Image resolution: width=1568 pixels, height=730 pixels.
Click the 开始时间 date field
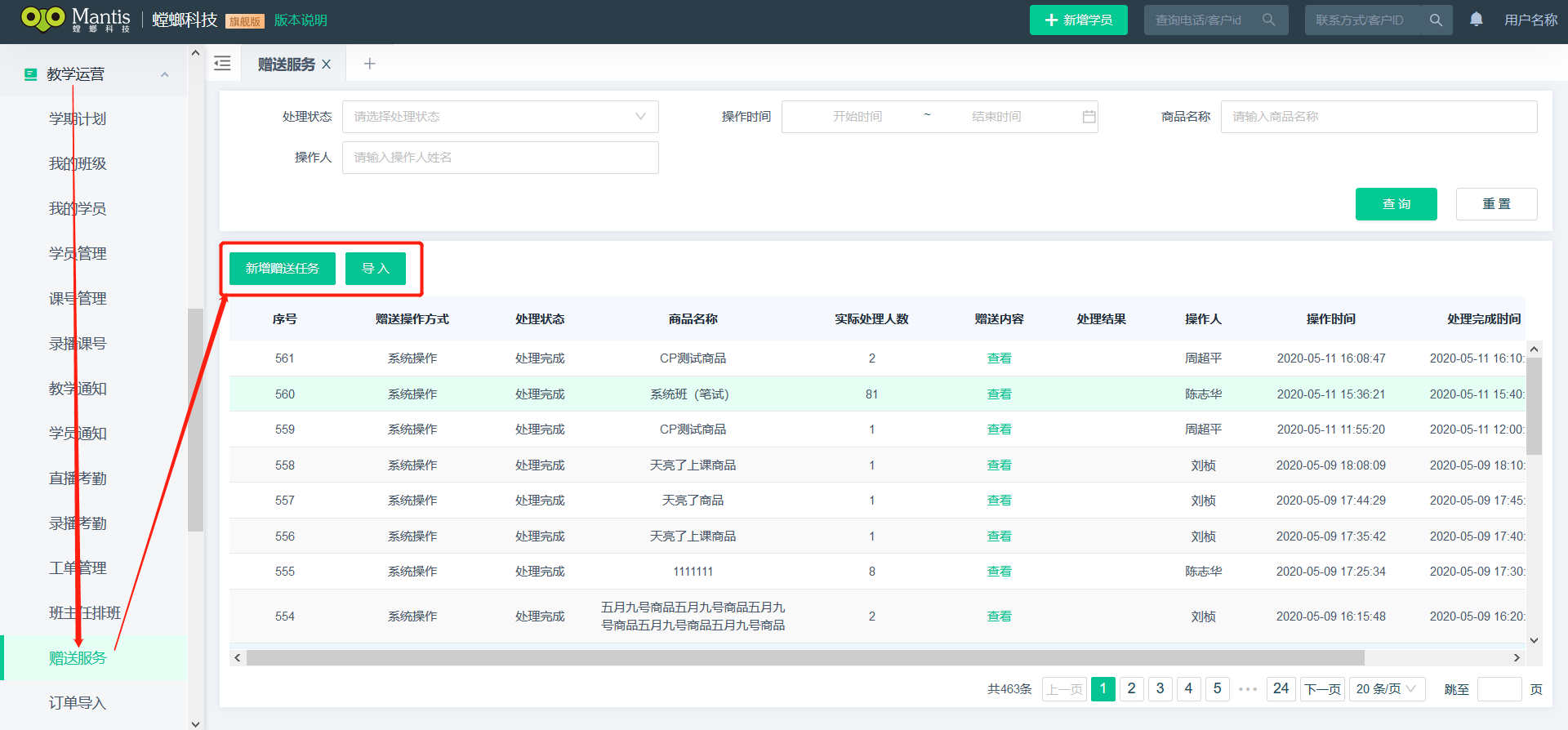pyautogui.click(x=857, y=117)
